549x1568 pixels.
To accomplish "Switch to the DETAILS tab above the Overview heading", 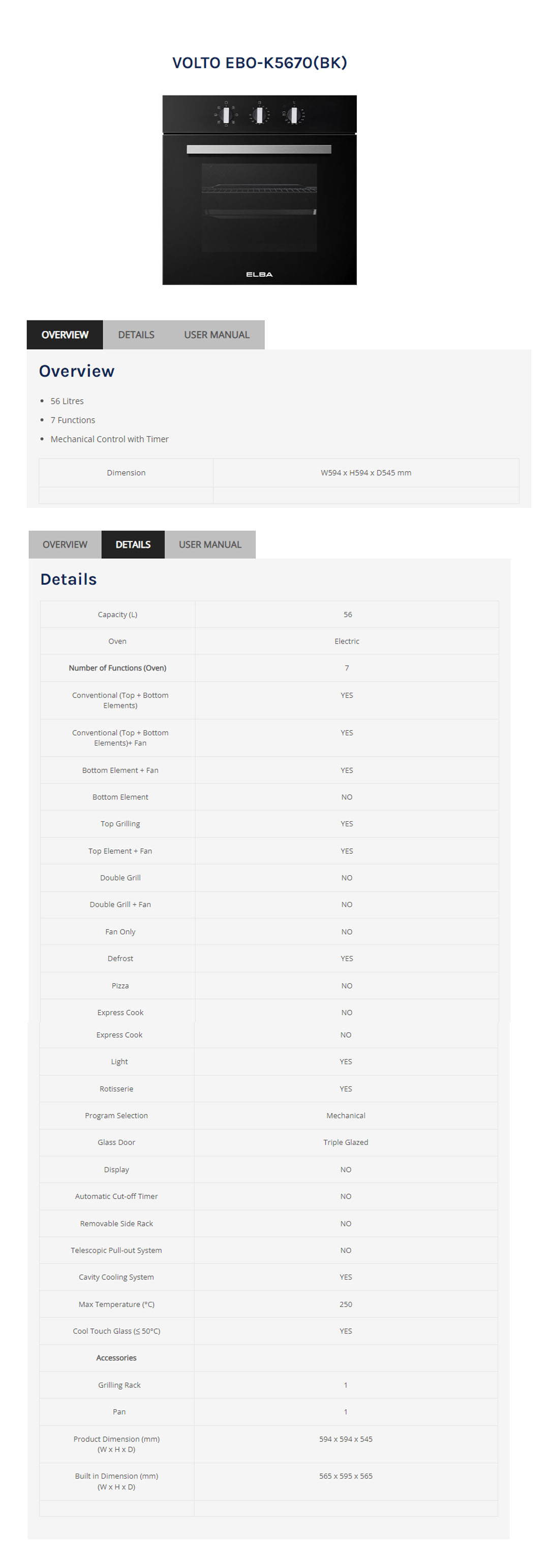I will (136, 335).
